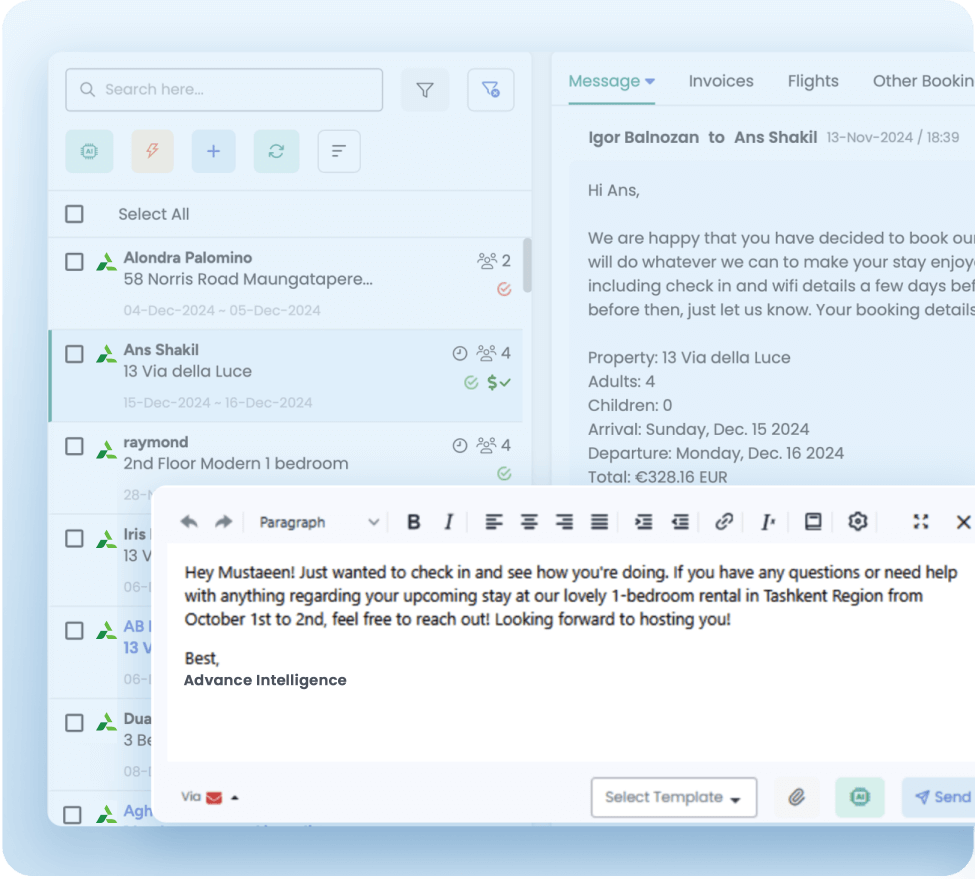Viewport: 975px width, 879px height.
Task: Tick the checkbox for Alondra Palomino
Action: point(75,262)
